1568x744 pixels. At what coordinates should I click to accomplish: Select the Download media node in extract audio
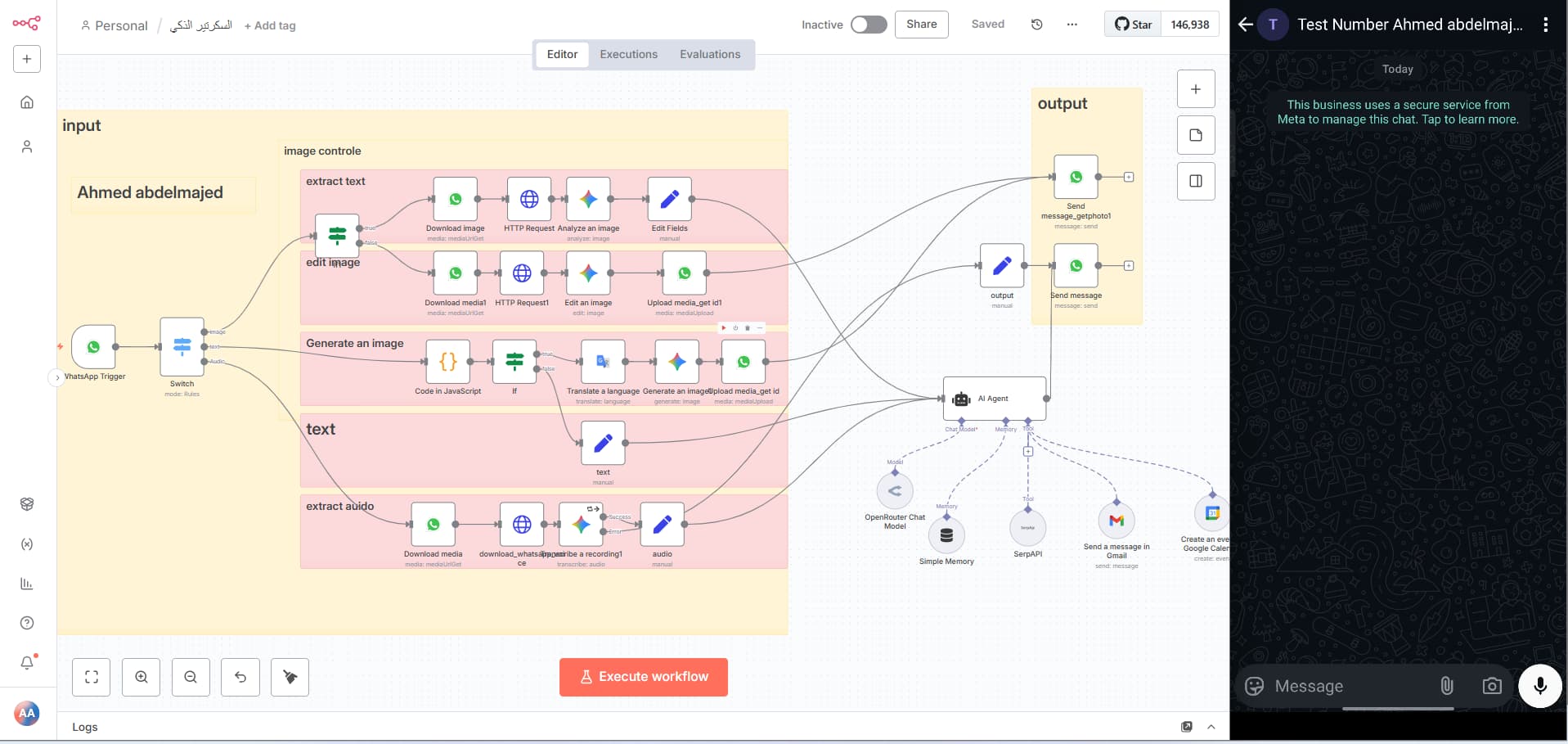tap(434, 525)
